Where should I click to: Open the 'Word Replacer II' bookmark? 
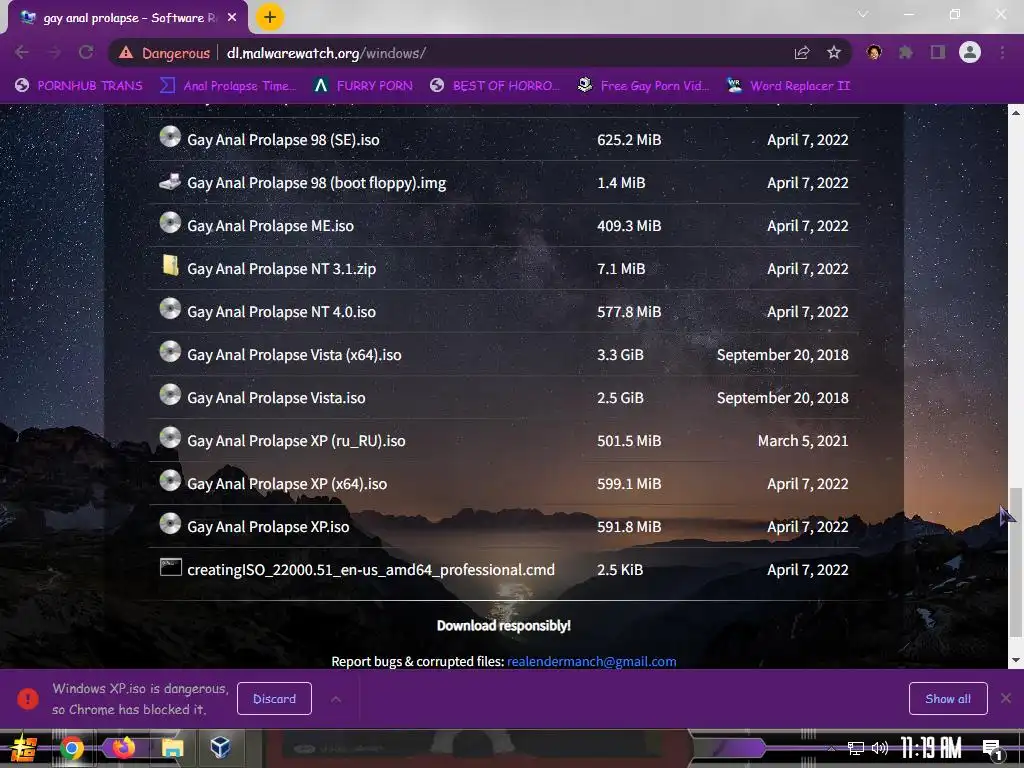pyautogui.click(x=788, y=86)
